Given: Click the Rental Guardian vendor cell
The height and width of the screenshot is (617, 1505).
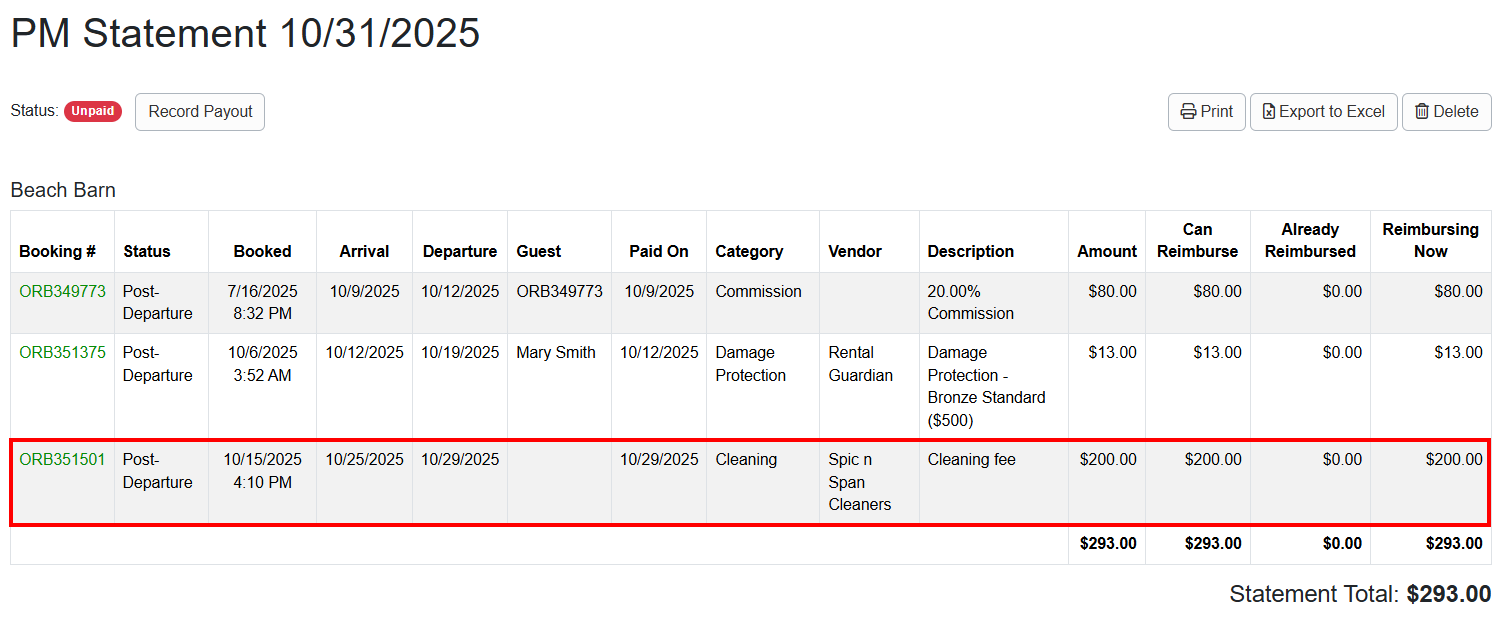Looking at the screenshot, I should tap(866, 364).
